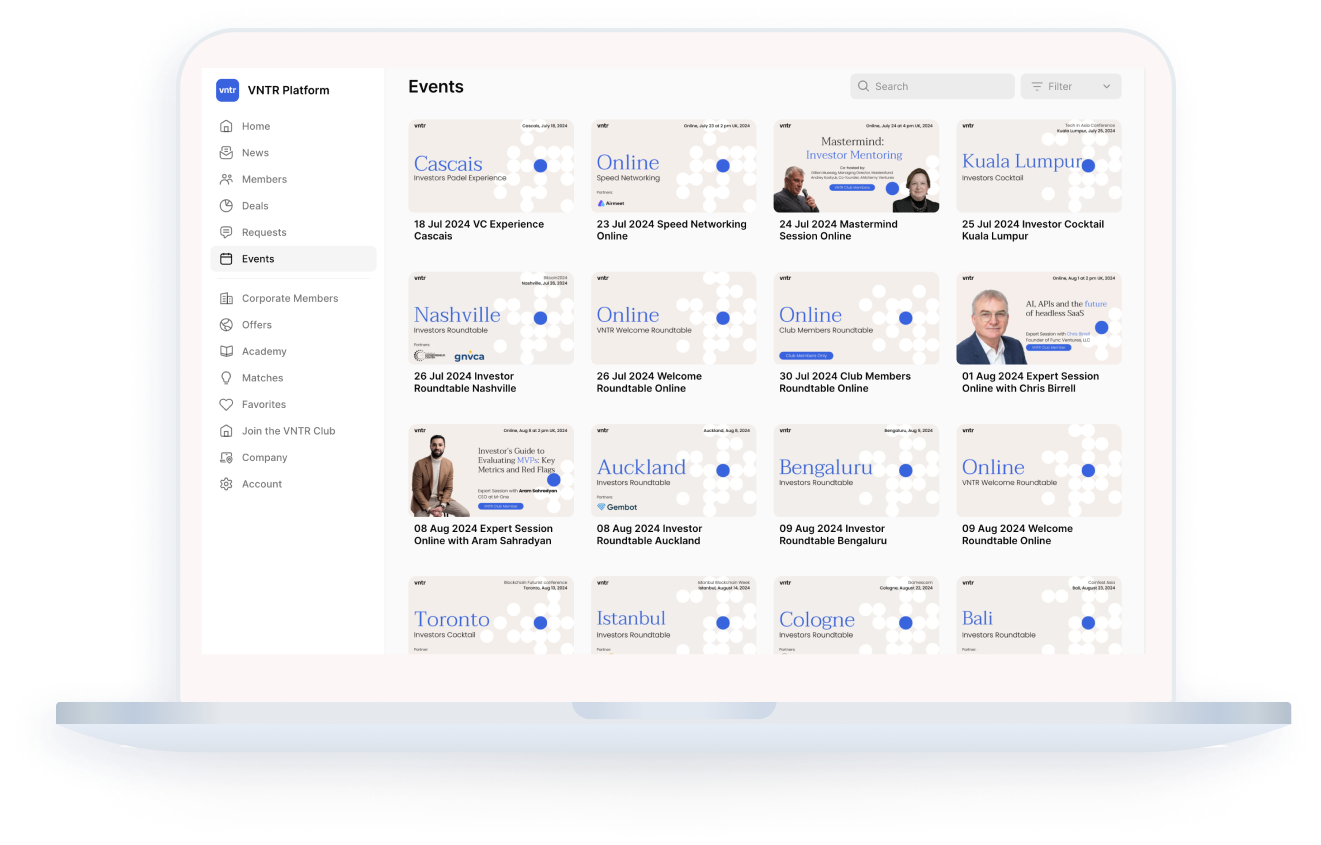
Task: Open the Toronto Investors Cocktail thumbnail
Action: point(491,615)
